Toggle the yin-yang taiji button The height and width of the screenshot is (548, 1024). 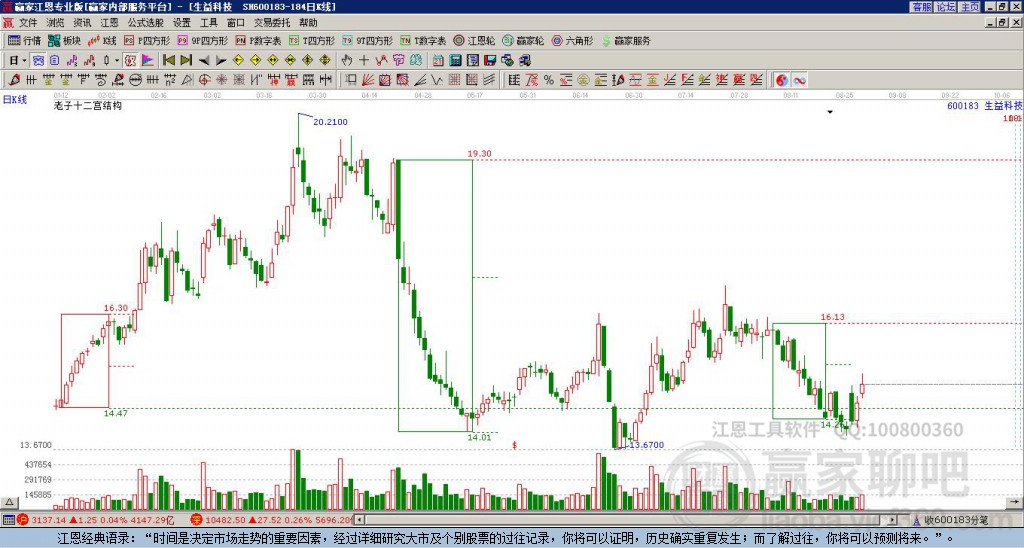click(x=782, y=80)
